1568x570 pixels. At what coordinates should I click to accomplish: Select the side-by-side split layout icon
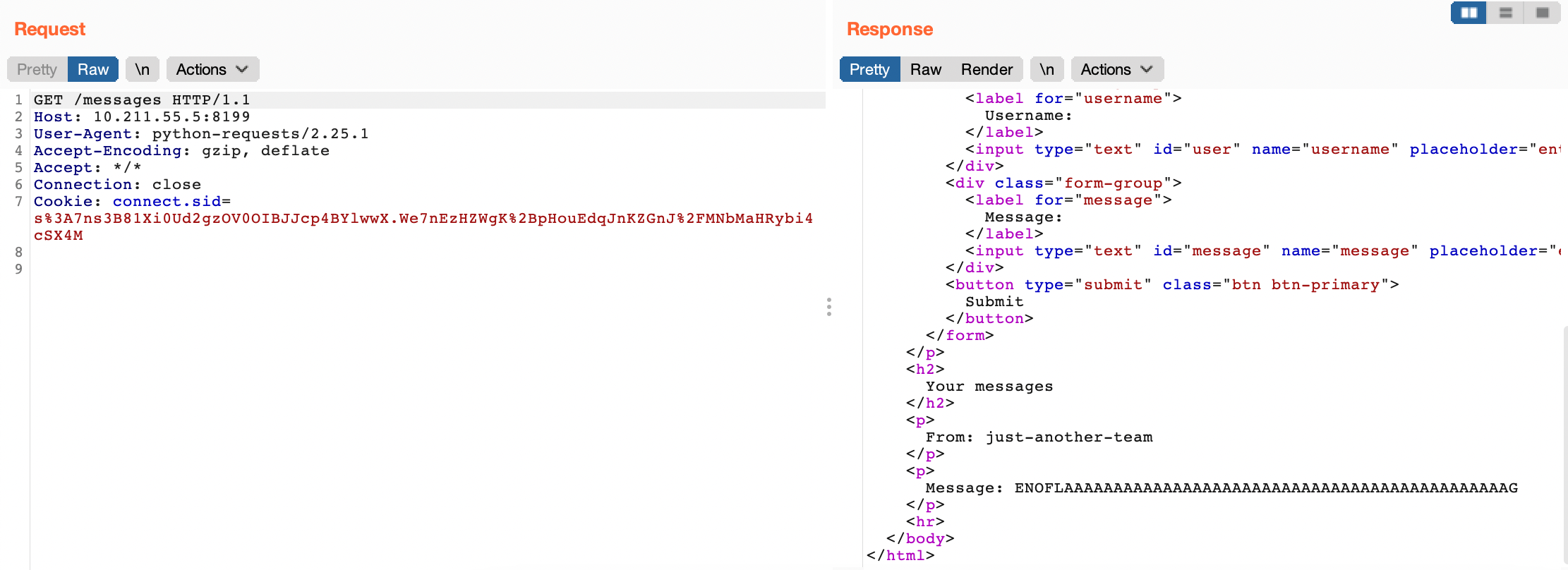click(1469, 13)
